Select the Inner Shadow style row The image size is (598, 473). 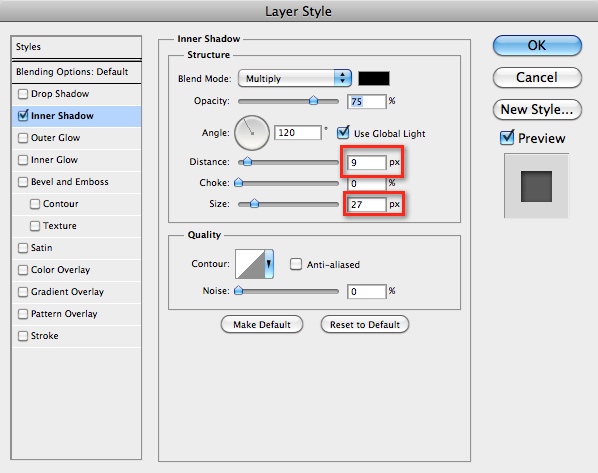77,116
